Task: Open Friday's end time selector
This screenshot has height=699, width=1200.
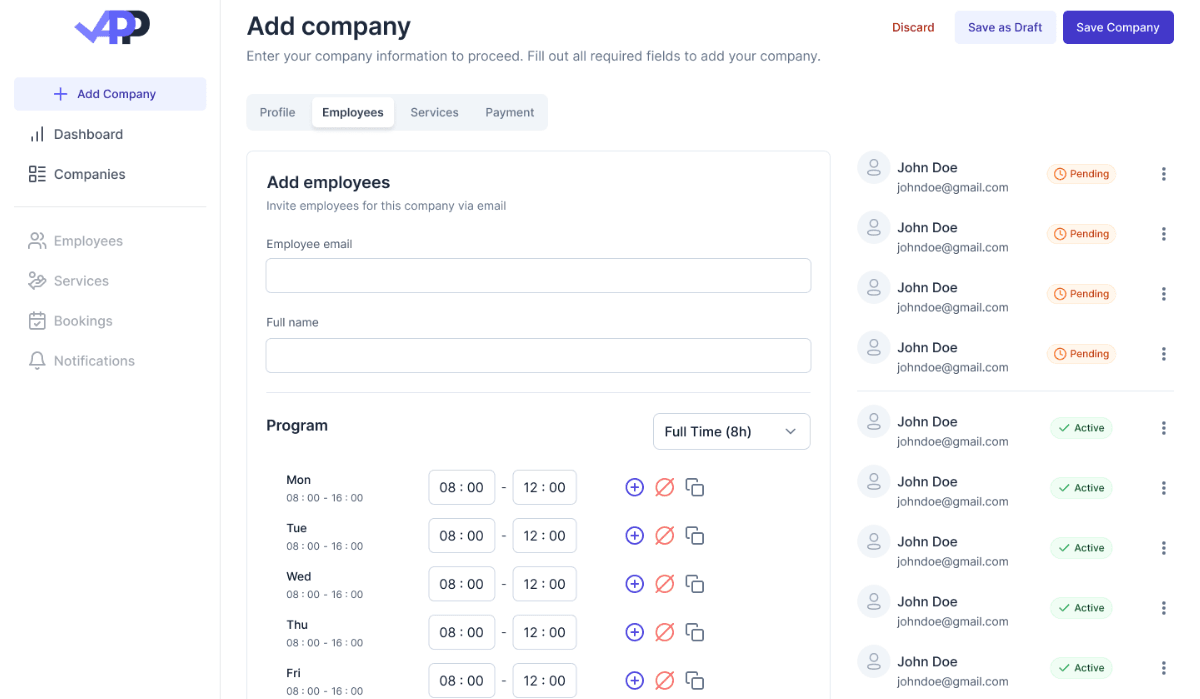Action: [544, 680]
